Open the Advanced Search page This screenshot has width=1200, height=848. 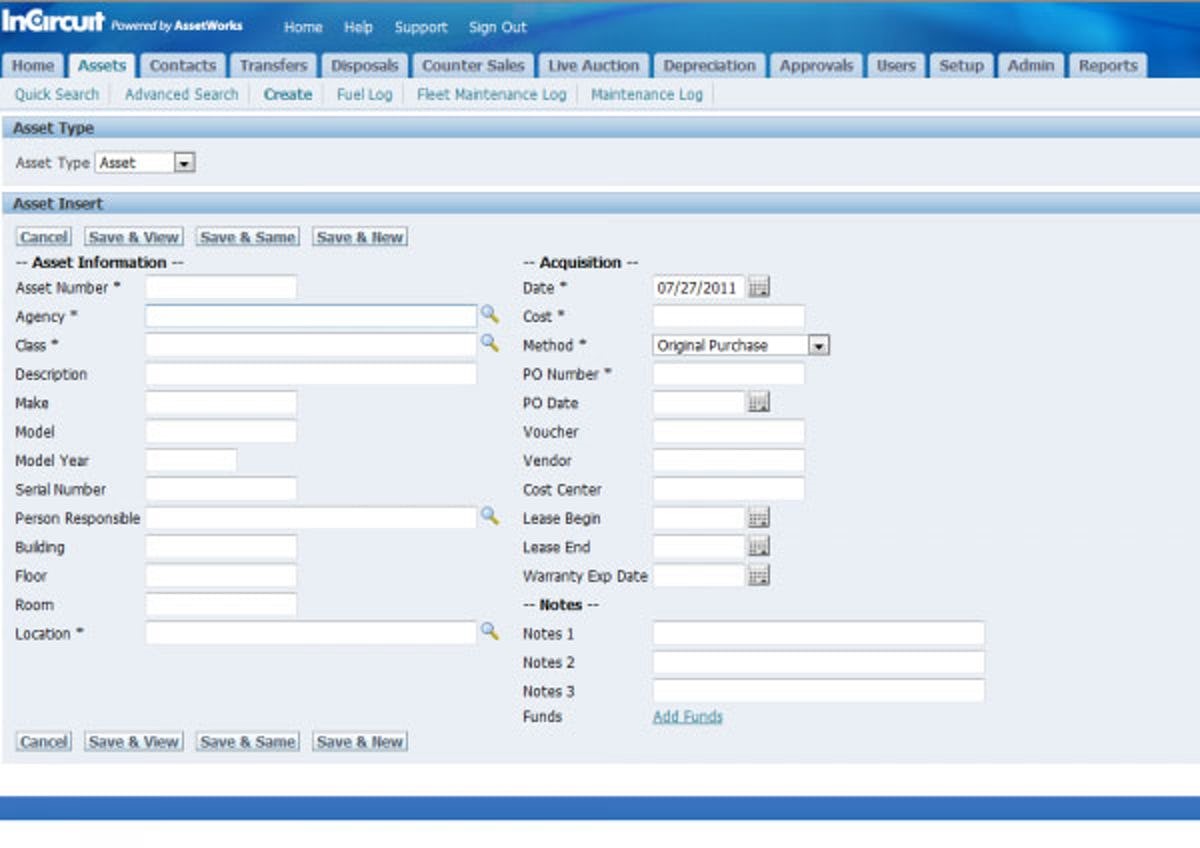[x=180, y=94]
